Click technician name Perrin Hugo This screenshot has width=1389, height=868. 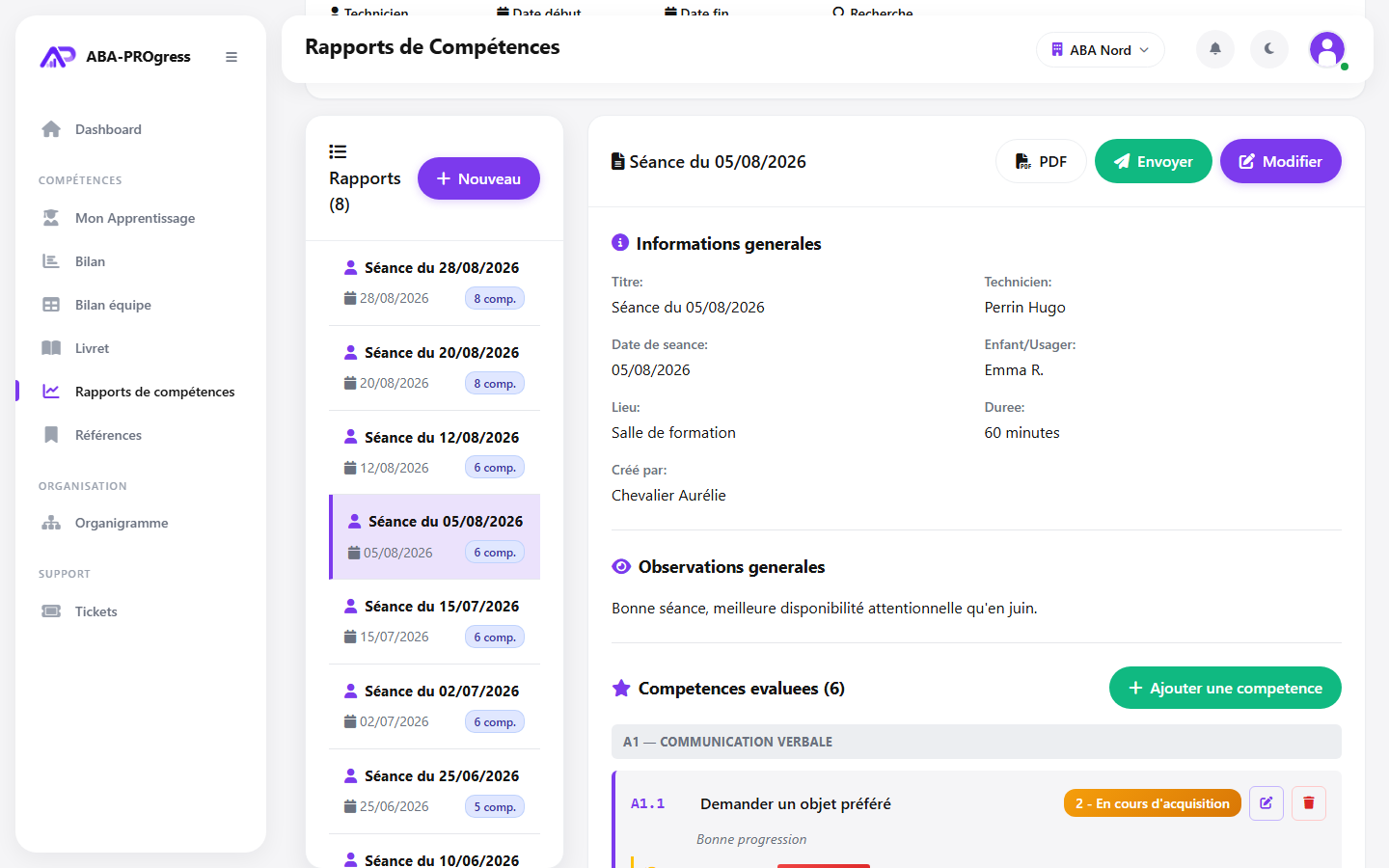1024,308
